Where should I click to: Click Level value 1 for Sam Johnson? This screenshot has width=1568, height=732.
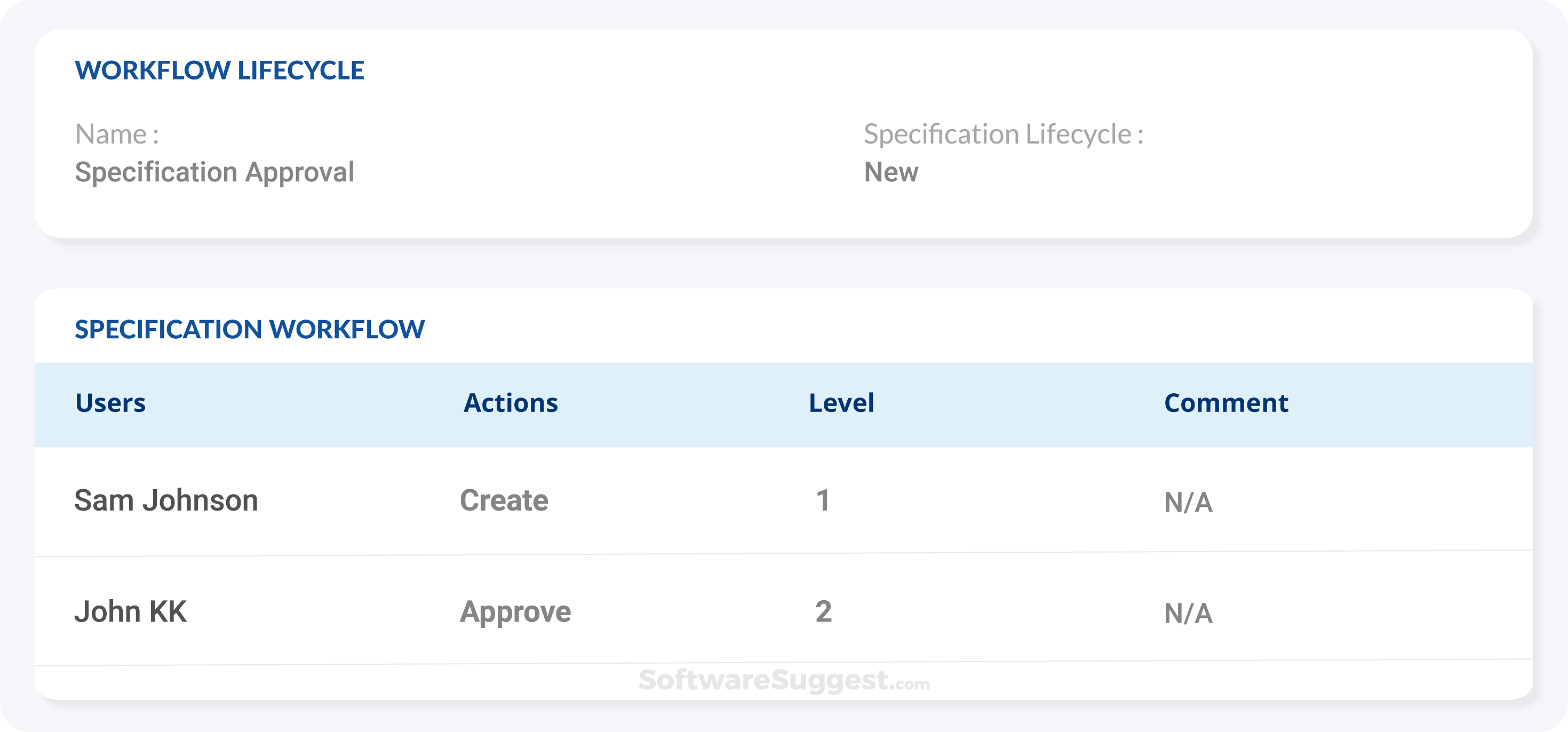coord(824,500)
